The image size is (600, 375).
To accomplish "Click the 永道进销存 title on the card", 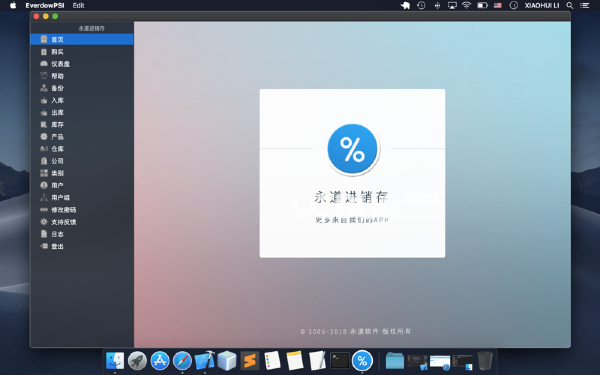I will click(x=351, y=197).
